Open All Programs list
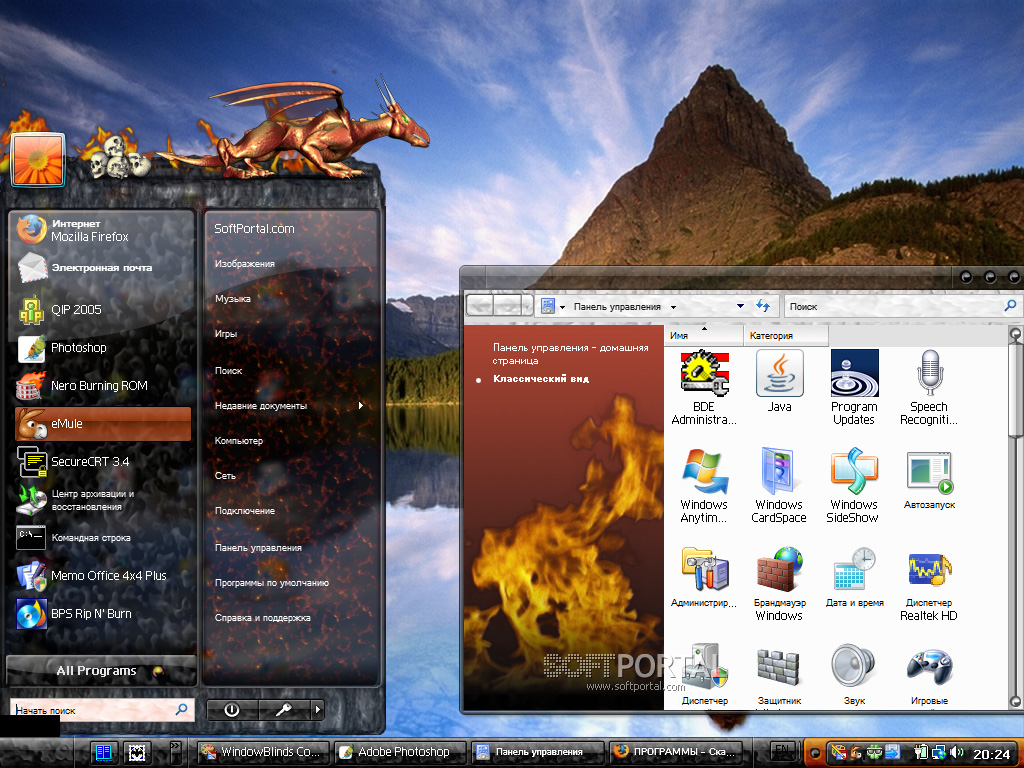1024x768 pixels. 101,671
